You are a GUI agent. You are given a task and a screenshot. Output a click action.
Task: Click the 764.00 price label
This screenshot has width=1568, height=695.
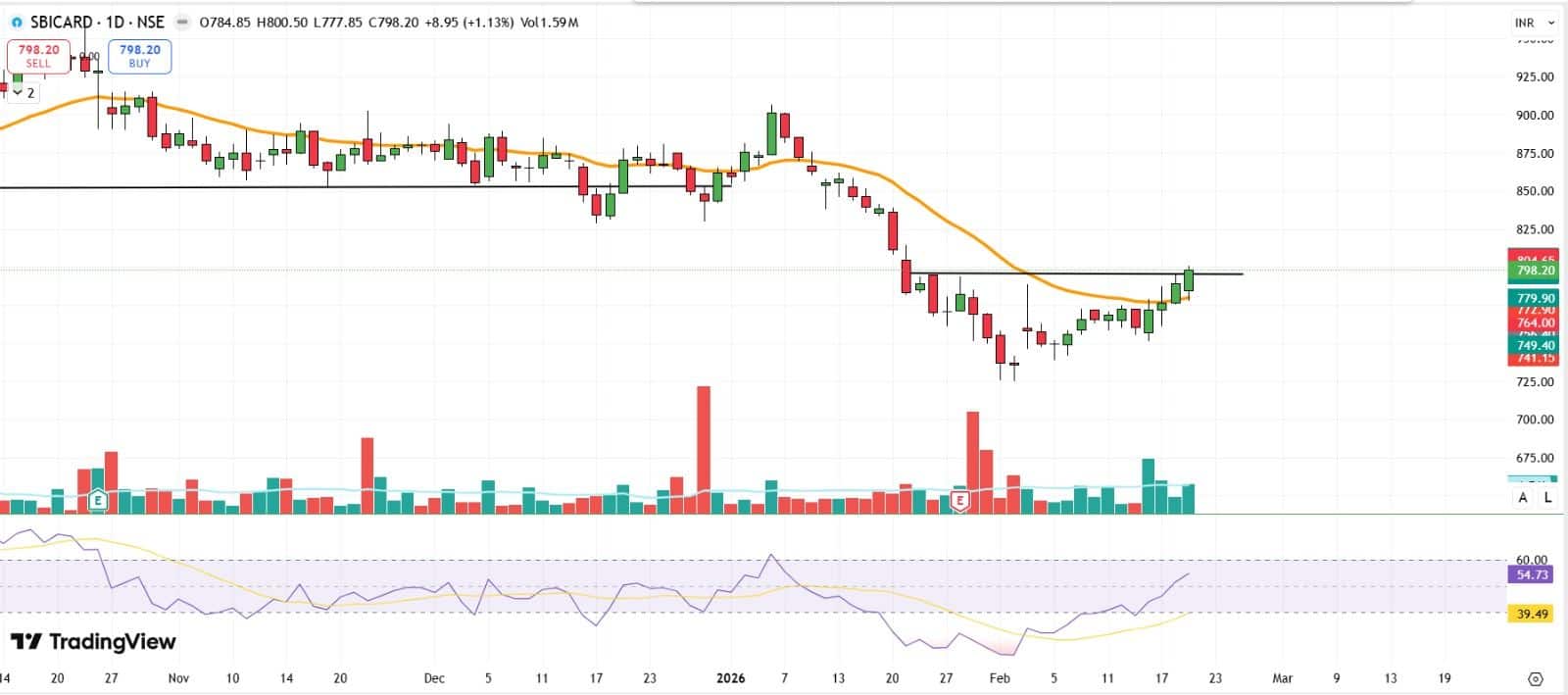pos(1535,323)
